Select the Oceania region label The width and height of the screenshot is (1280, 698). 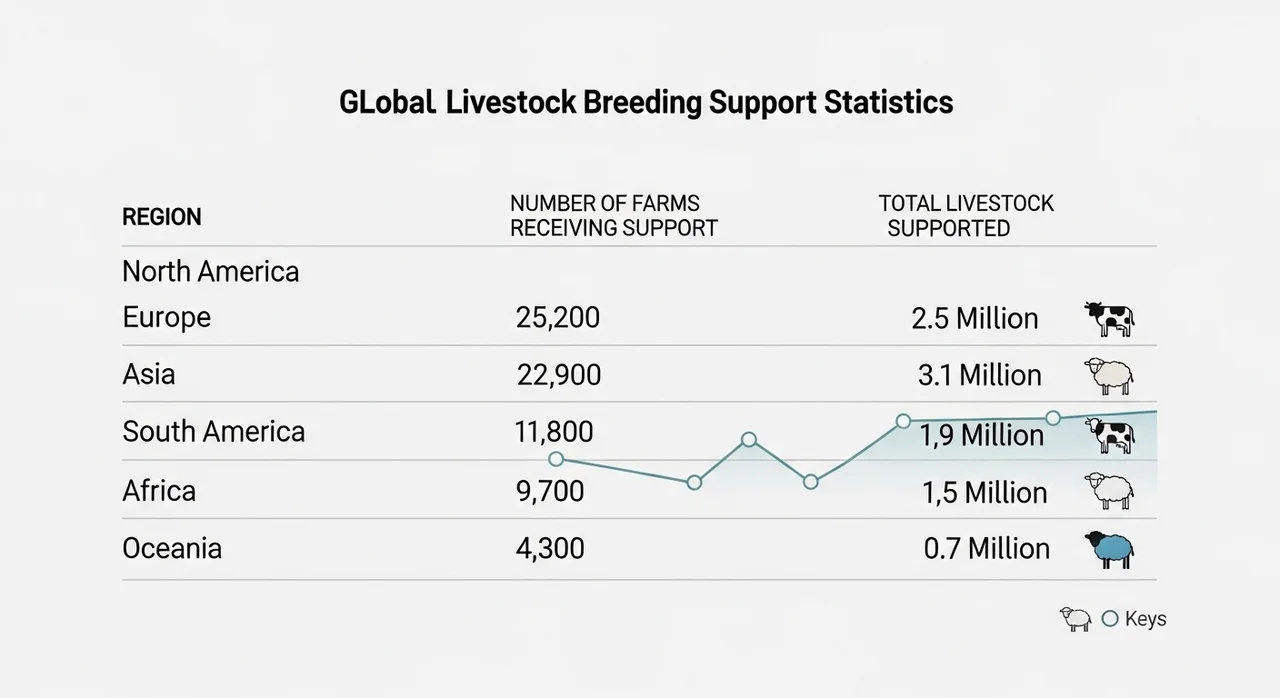[x=172, y=548]
